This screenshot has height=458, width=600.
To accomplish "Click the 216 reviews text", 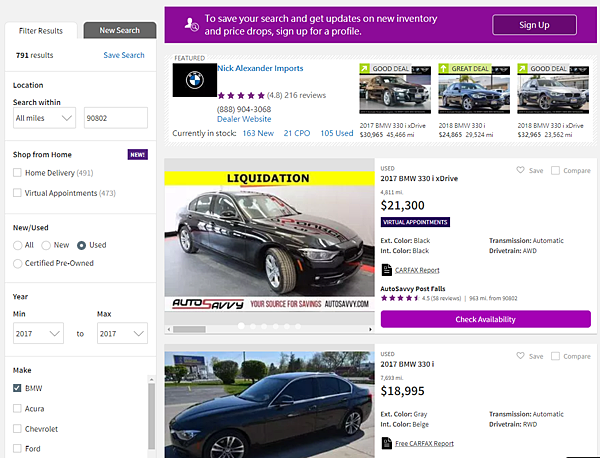I will coord(305,95).
